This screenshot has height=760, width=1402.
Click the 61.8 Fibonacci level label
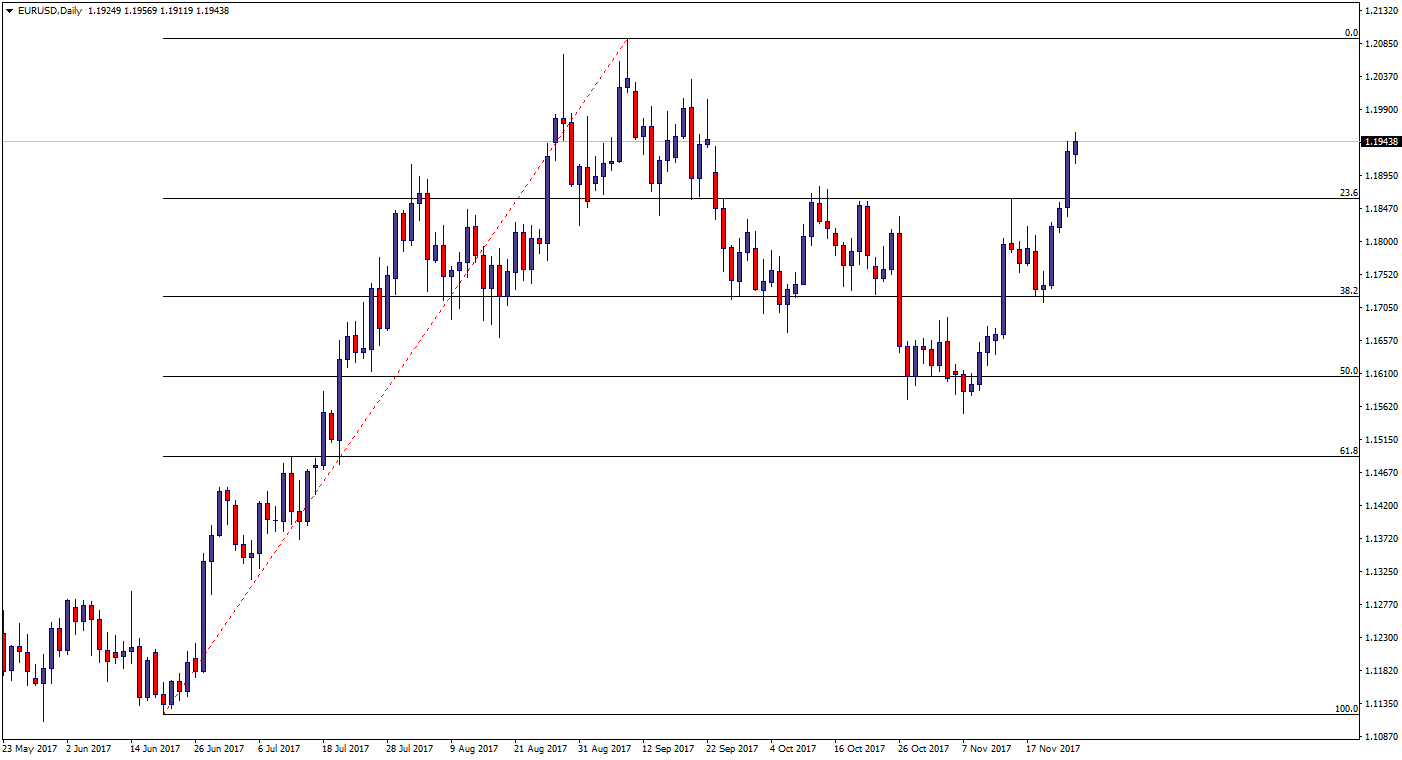pos(1348,451)
